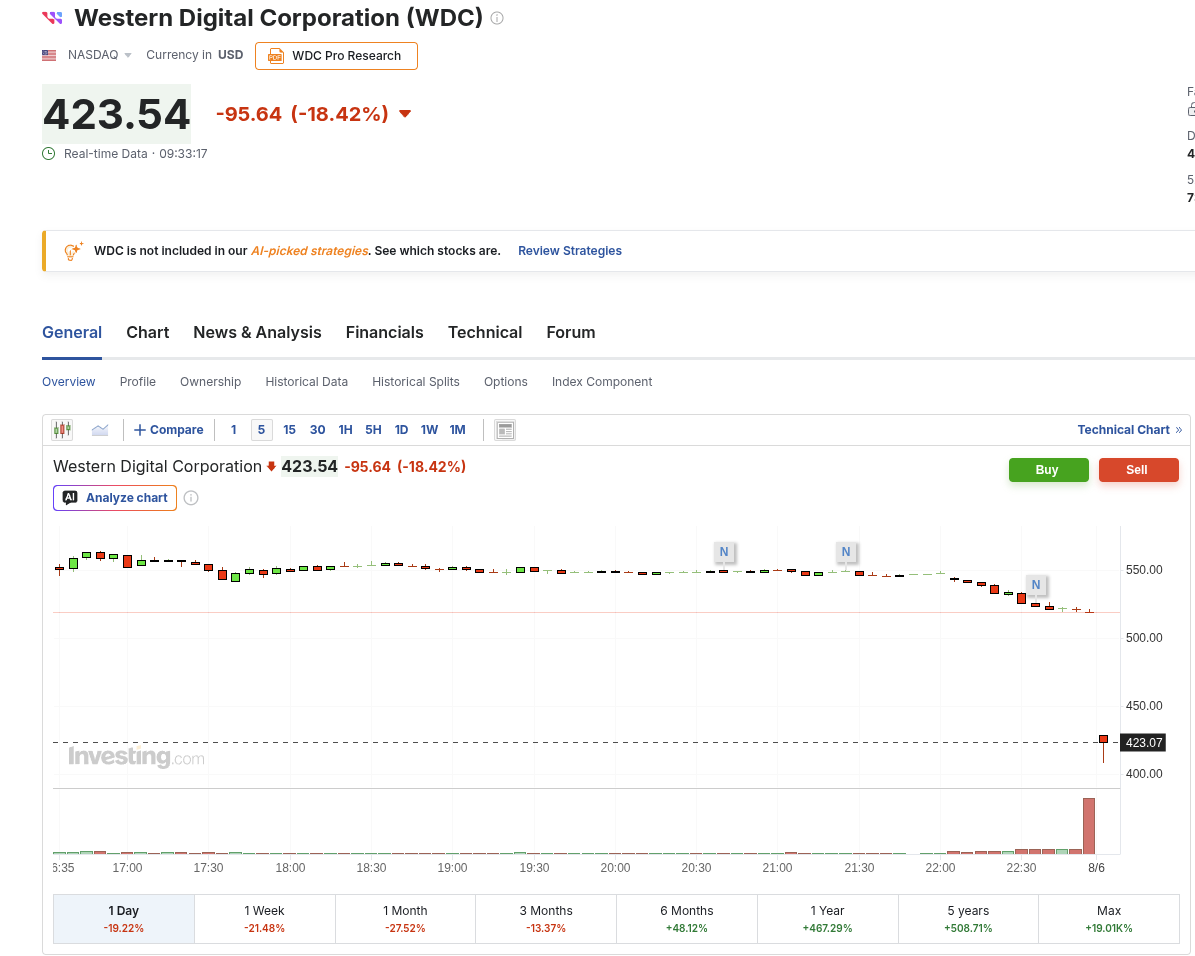The image size is (1195, 956).
Task: Select the 6 Months range
Action: pyautogui.click(x=687, y=919)
